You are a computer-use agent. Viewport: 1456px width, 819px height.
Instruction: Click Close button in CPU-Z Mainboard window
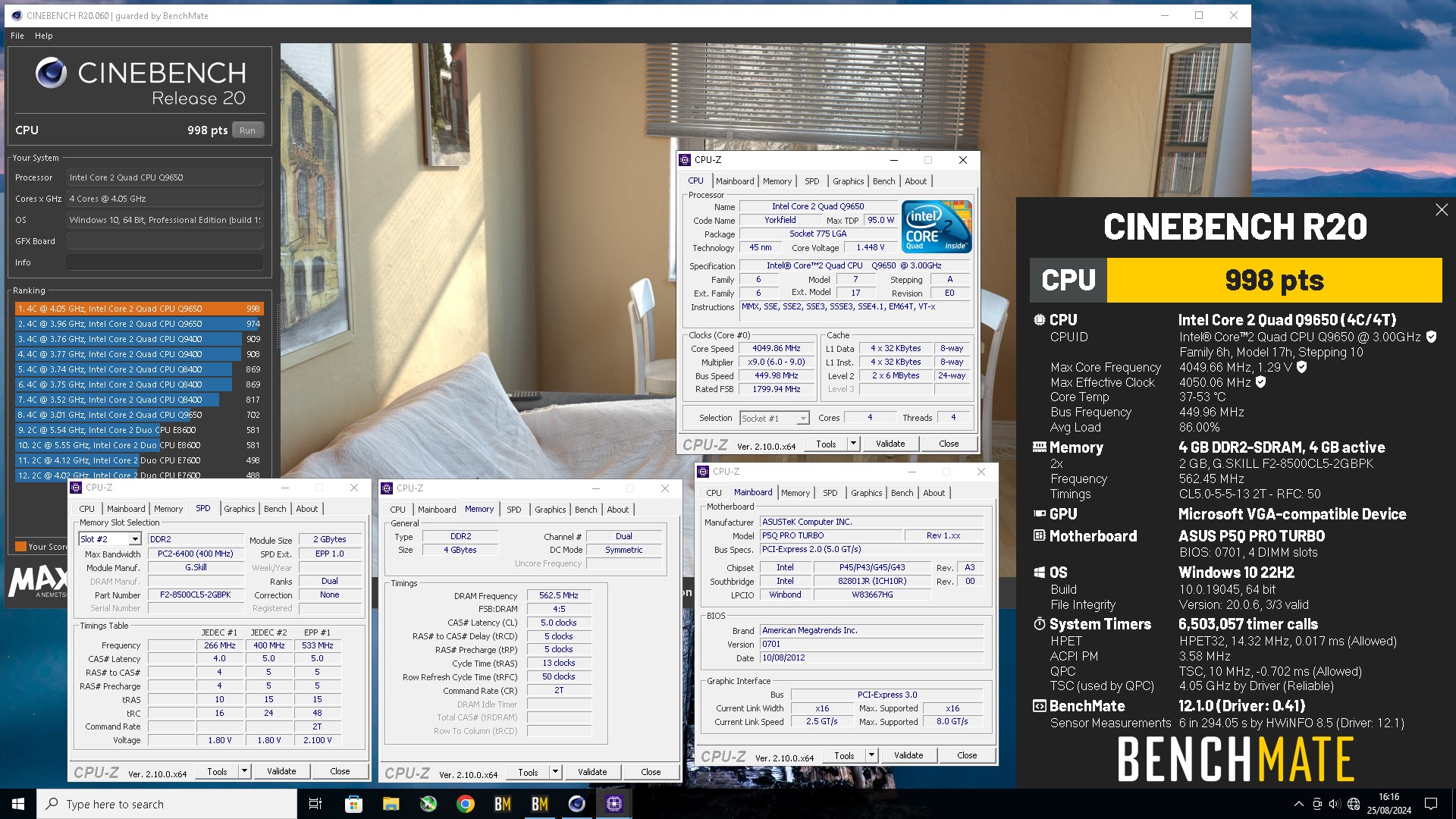tap(967, 755)
